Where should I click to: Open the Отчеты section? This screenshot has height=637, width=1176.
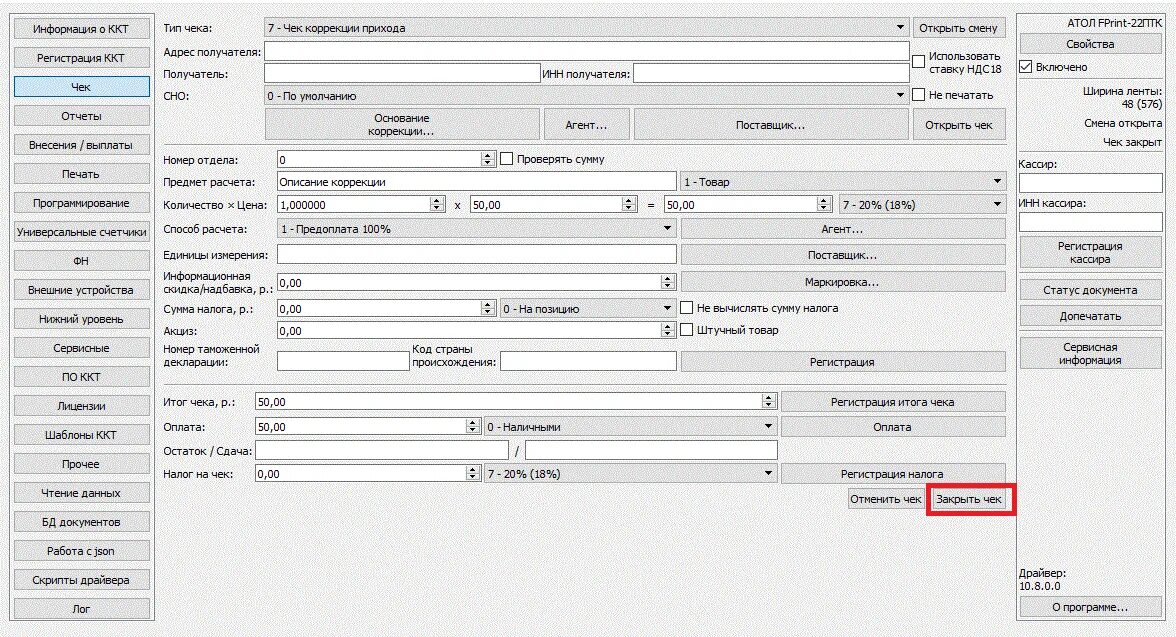tap(81, 116)
